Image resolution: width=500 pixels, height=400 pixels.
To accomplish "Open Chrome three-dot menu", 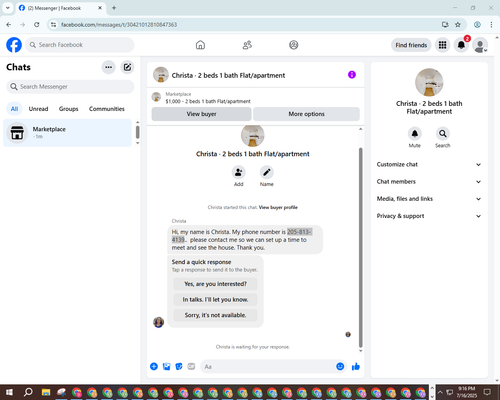I will 491,25.
